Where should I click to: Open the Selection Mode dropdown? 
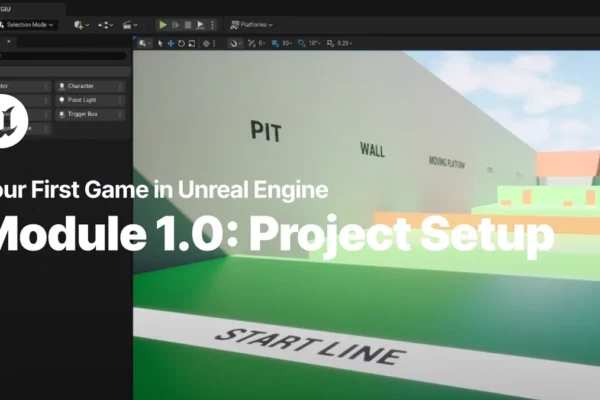pos(28,25)
